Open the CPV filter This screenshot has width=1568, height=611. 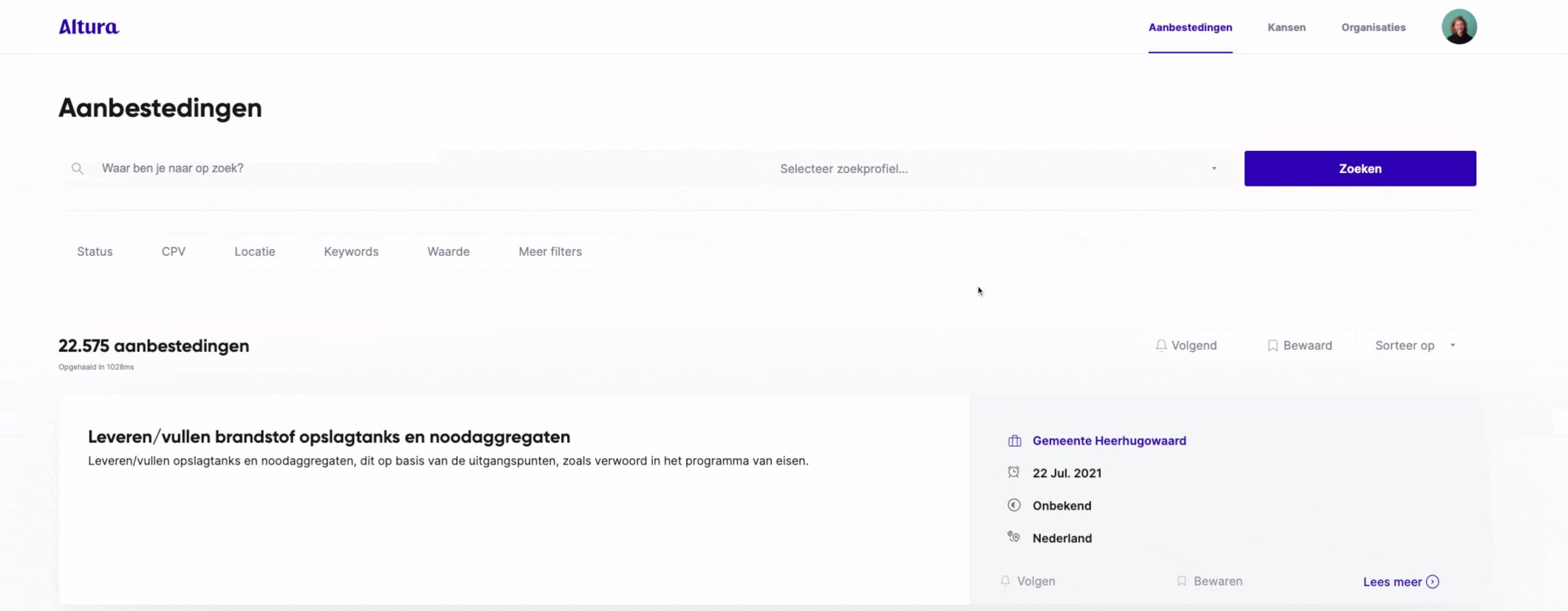coord(174,252)
